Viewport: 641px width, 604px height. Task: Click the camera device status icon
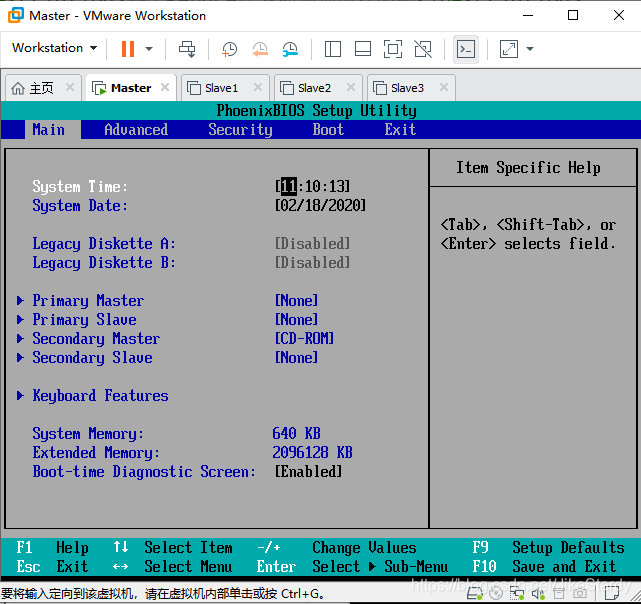580,593
